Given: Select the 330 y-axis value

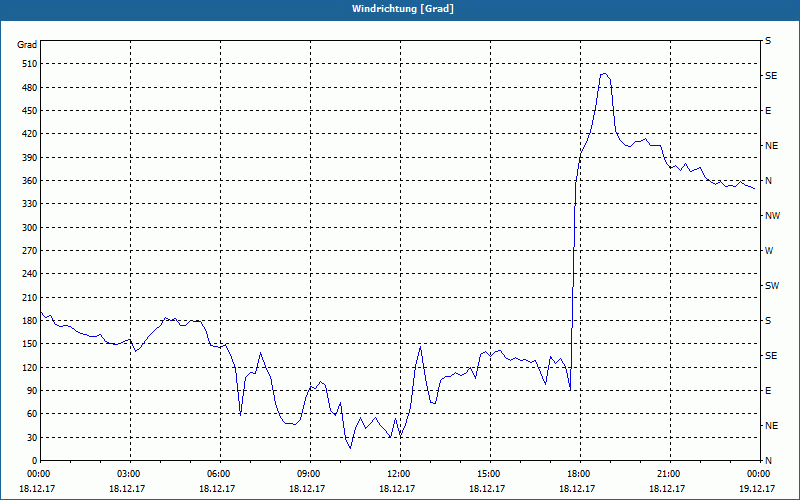Looking at the screenshot, I should [30, 204].
